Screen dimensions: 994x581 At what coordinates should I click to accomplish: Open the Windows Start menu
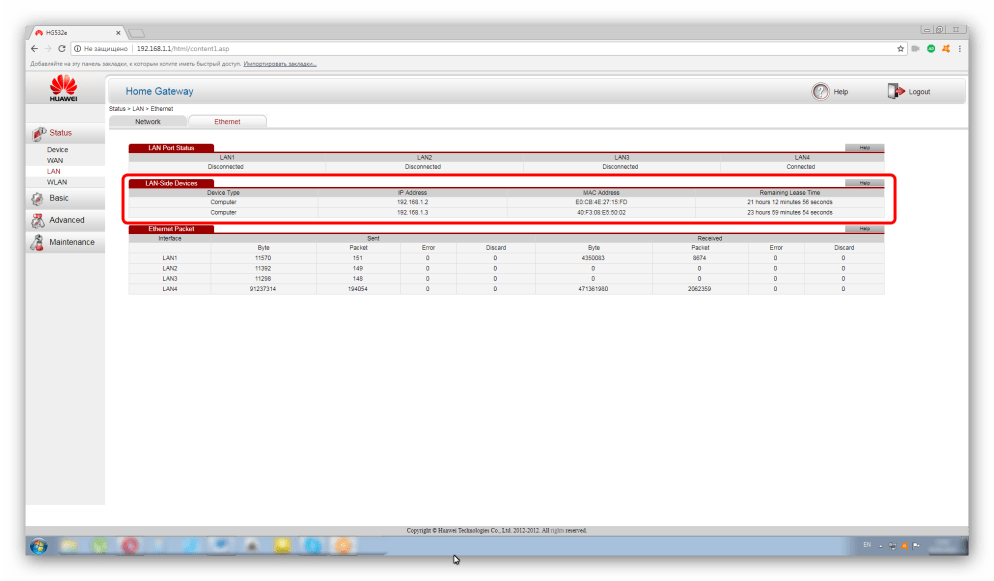click(x=39, y=546)
